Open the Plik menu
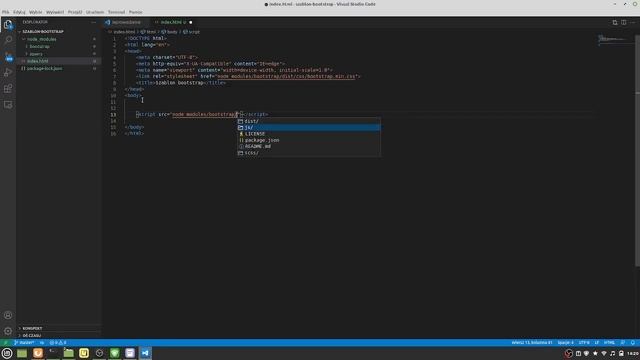The height and width of the screenshot is (360, 640). click(x=5, y=12)
